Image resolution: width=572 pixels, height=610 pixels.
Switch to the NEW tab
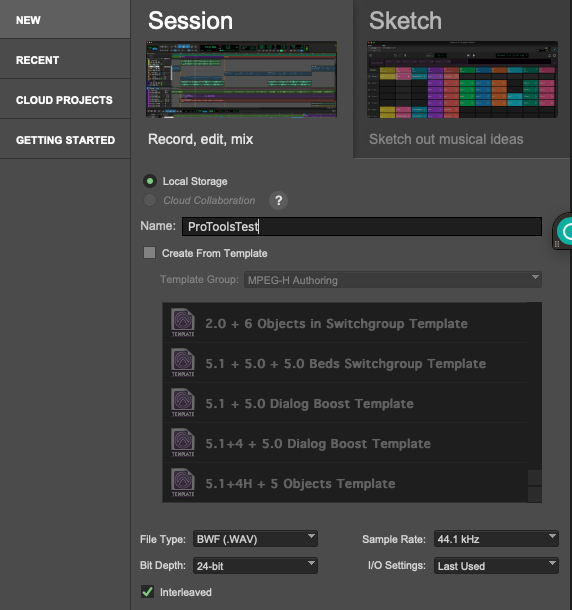point(65,19)
